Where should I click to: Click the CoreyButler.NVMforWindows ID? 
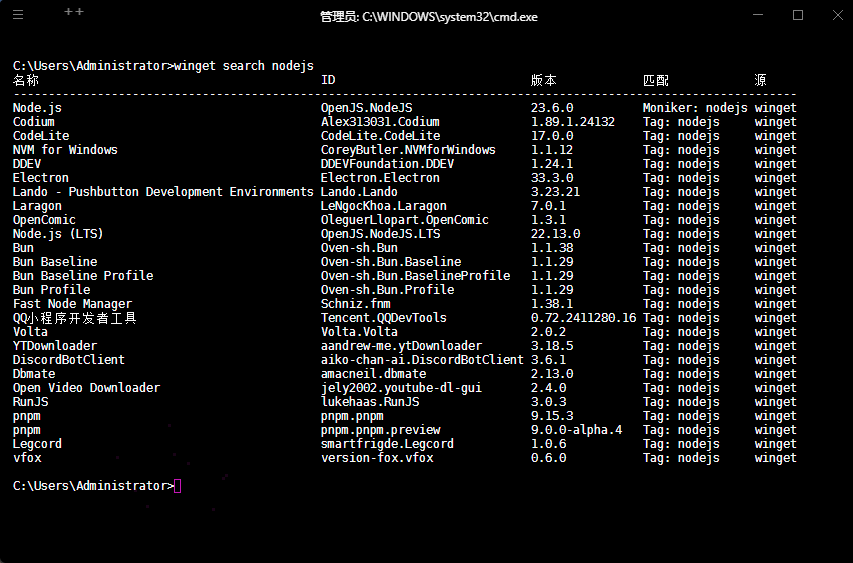point(408,150)
